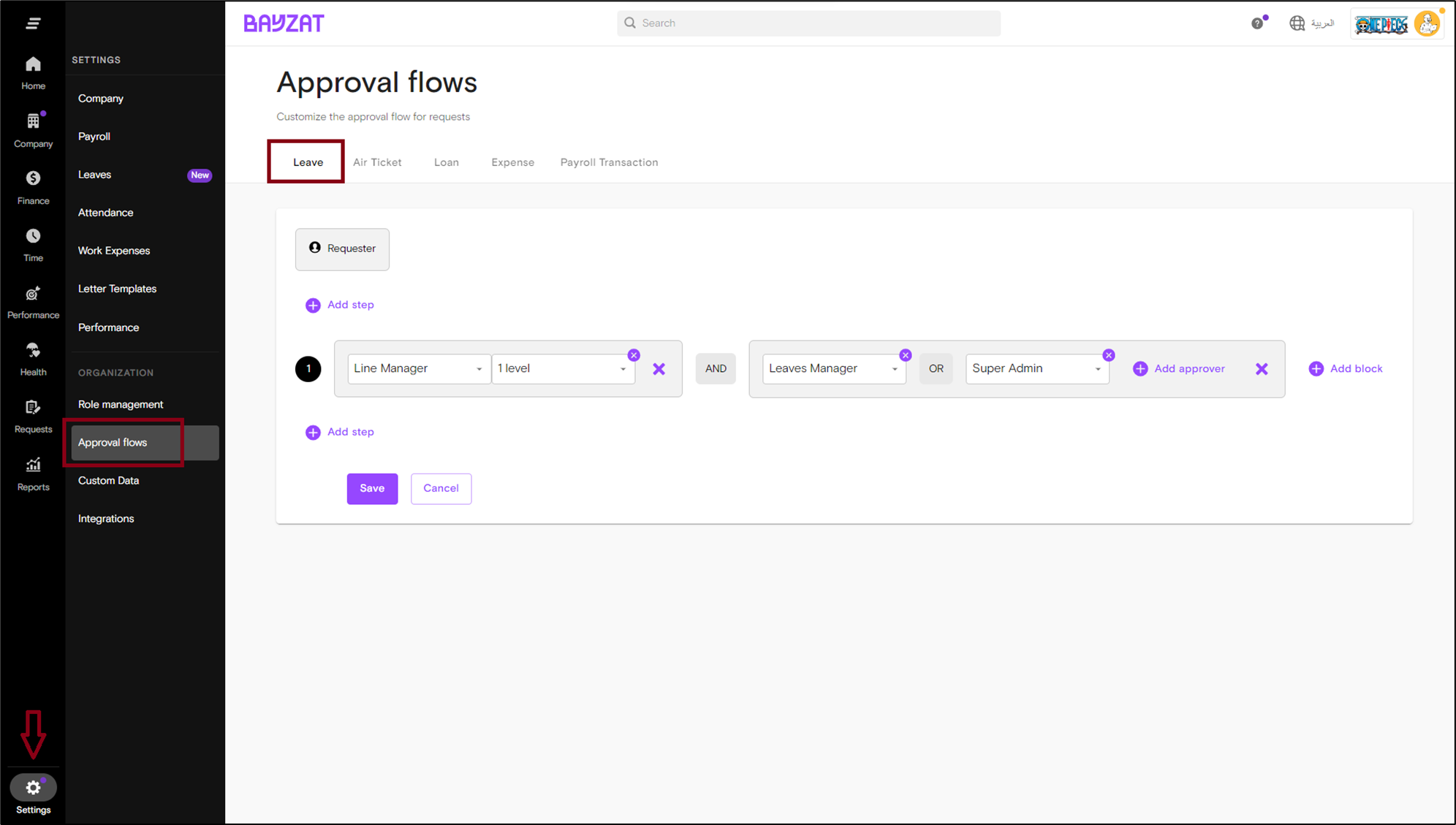Remove the Leaves Manager approver badge

point(906,355)
